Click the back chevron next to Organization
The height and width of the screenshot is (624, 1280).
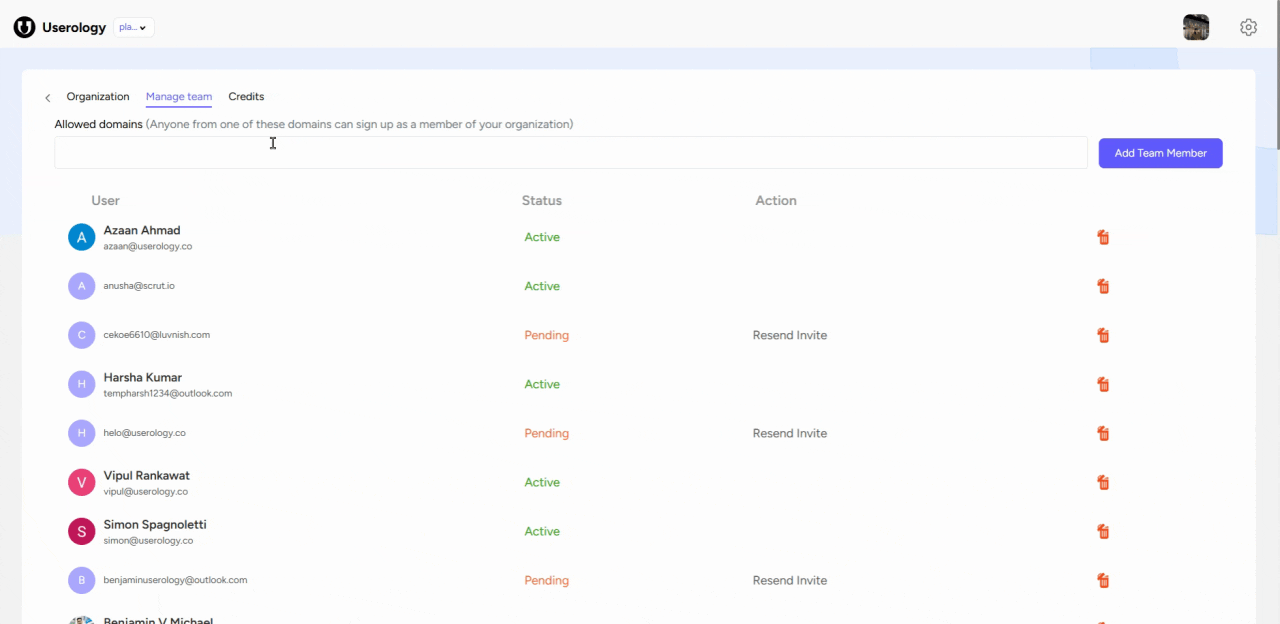pos(47,97)
